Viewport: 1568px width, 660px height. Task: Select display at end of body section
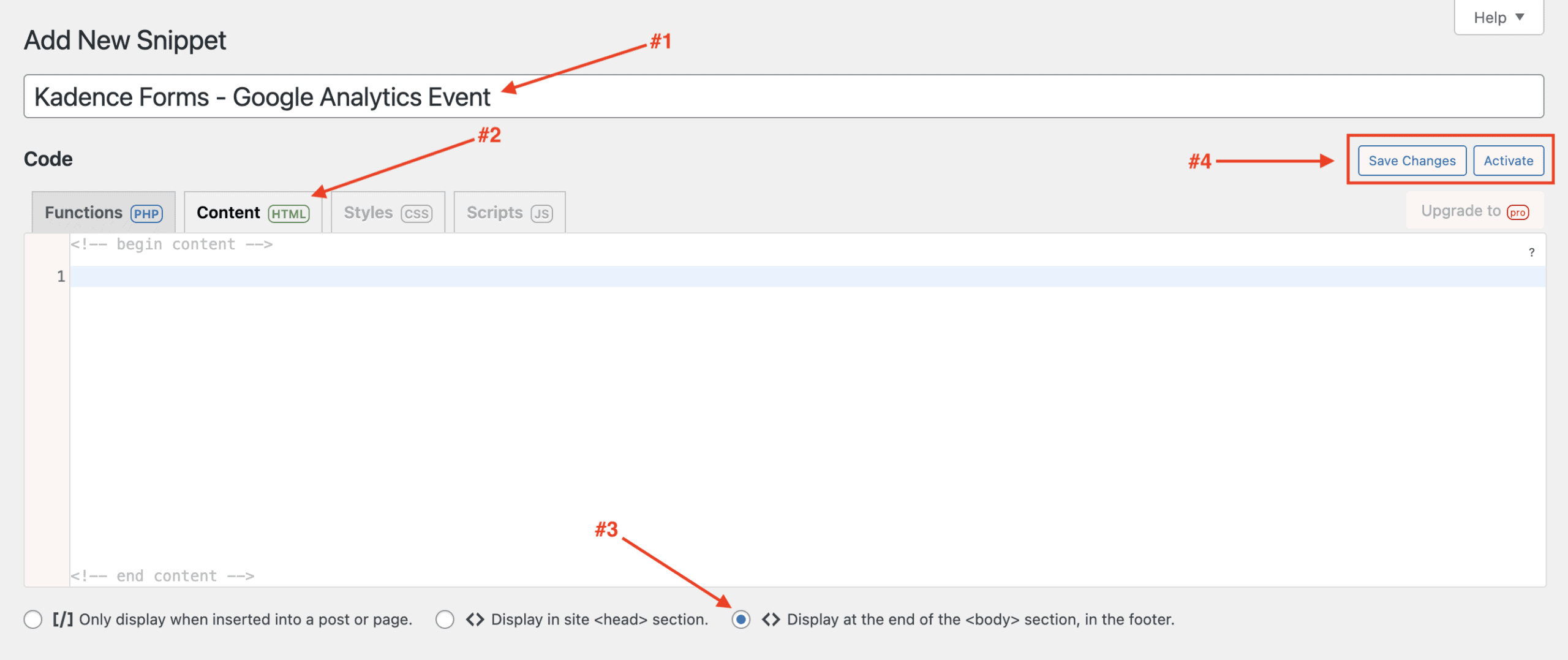coord(741,620)
